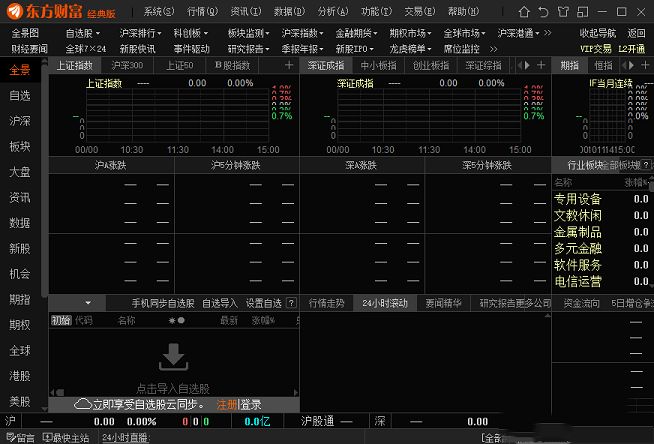Select 港股 in the left sidebar

(20, 376)
